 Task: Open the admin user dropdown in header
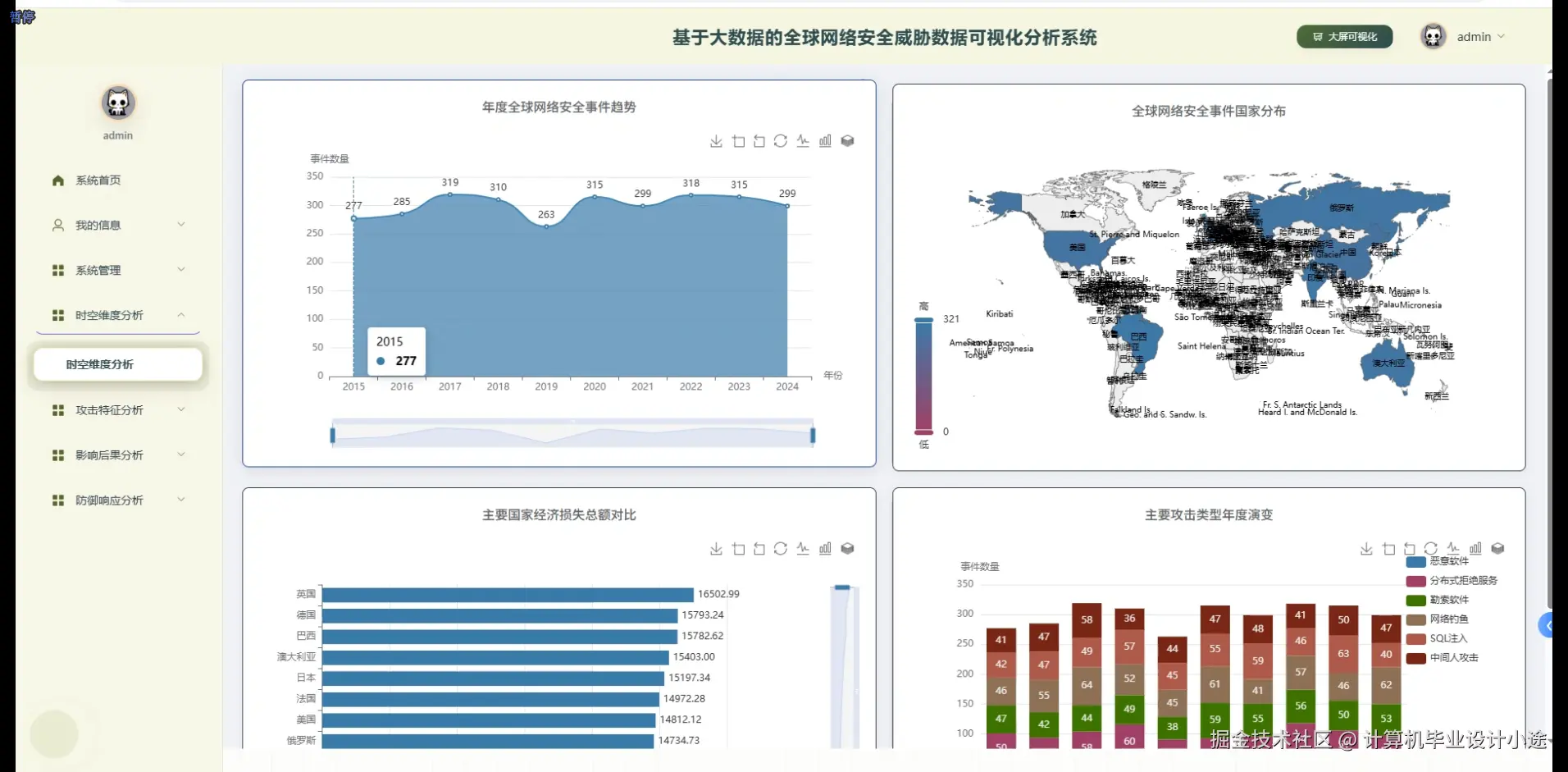coord(1481,37)
